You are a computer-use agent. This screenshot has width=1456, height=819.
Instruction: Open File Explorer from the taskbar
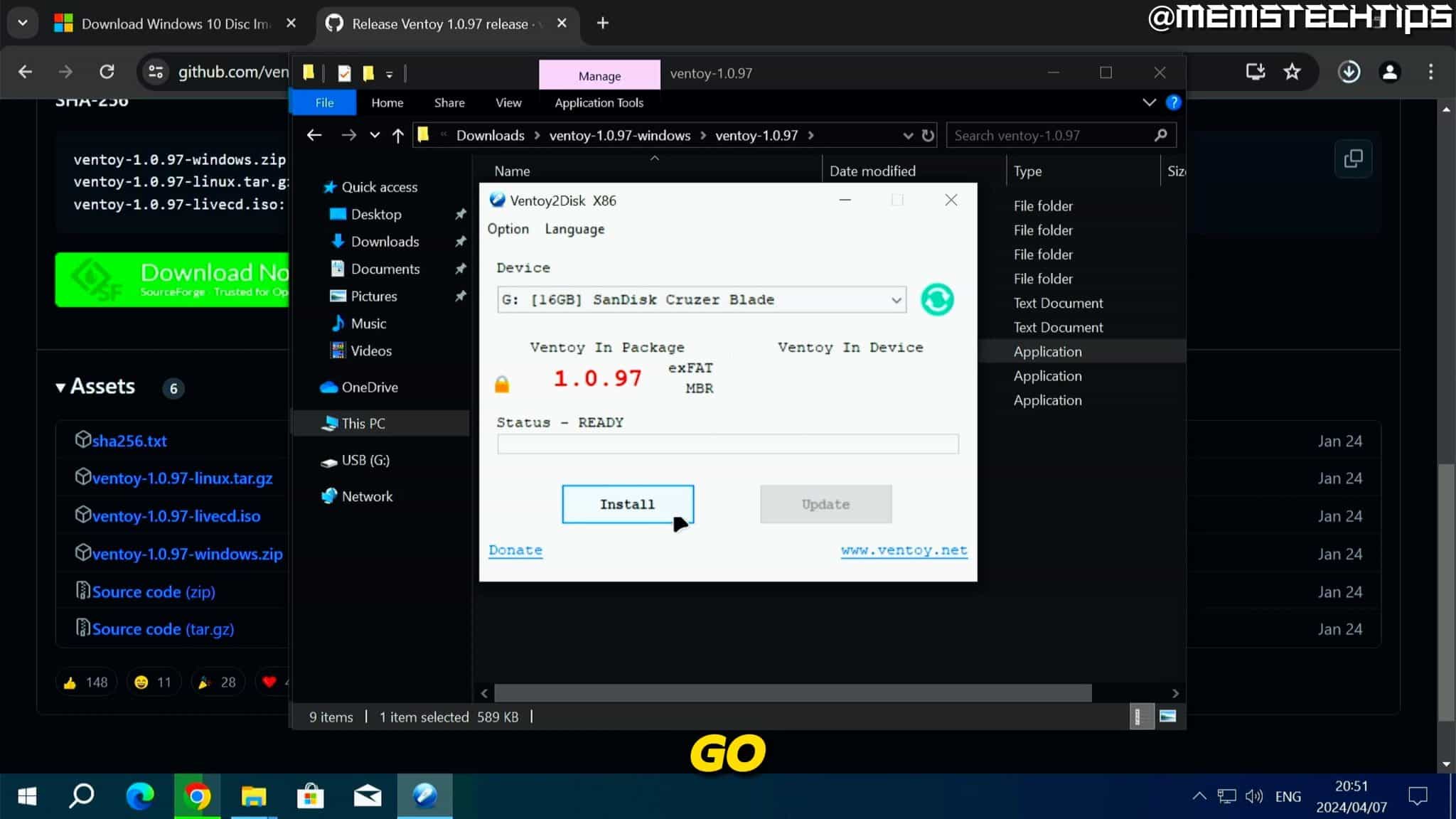(x=254, y=796)
